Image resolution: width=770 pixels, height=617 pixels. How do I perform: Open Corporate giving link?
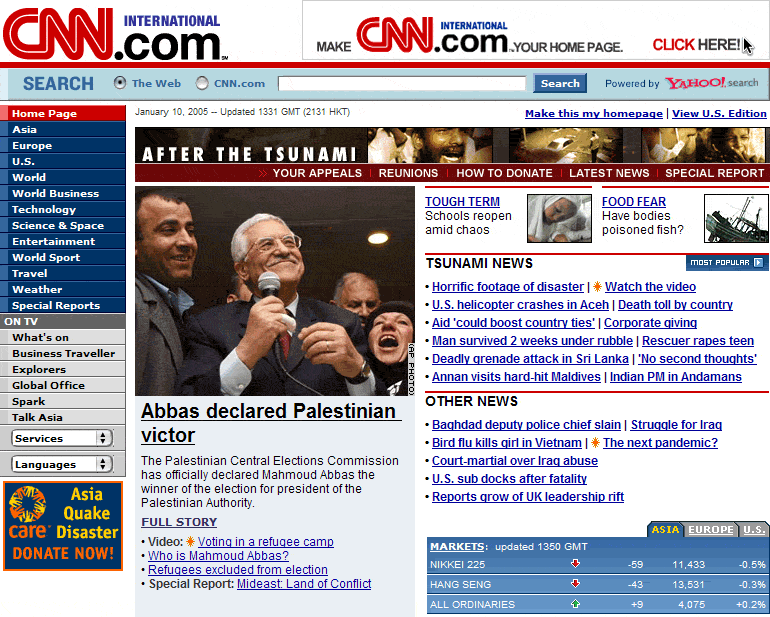point(650,323)
